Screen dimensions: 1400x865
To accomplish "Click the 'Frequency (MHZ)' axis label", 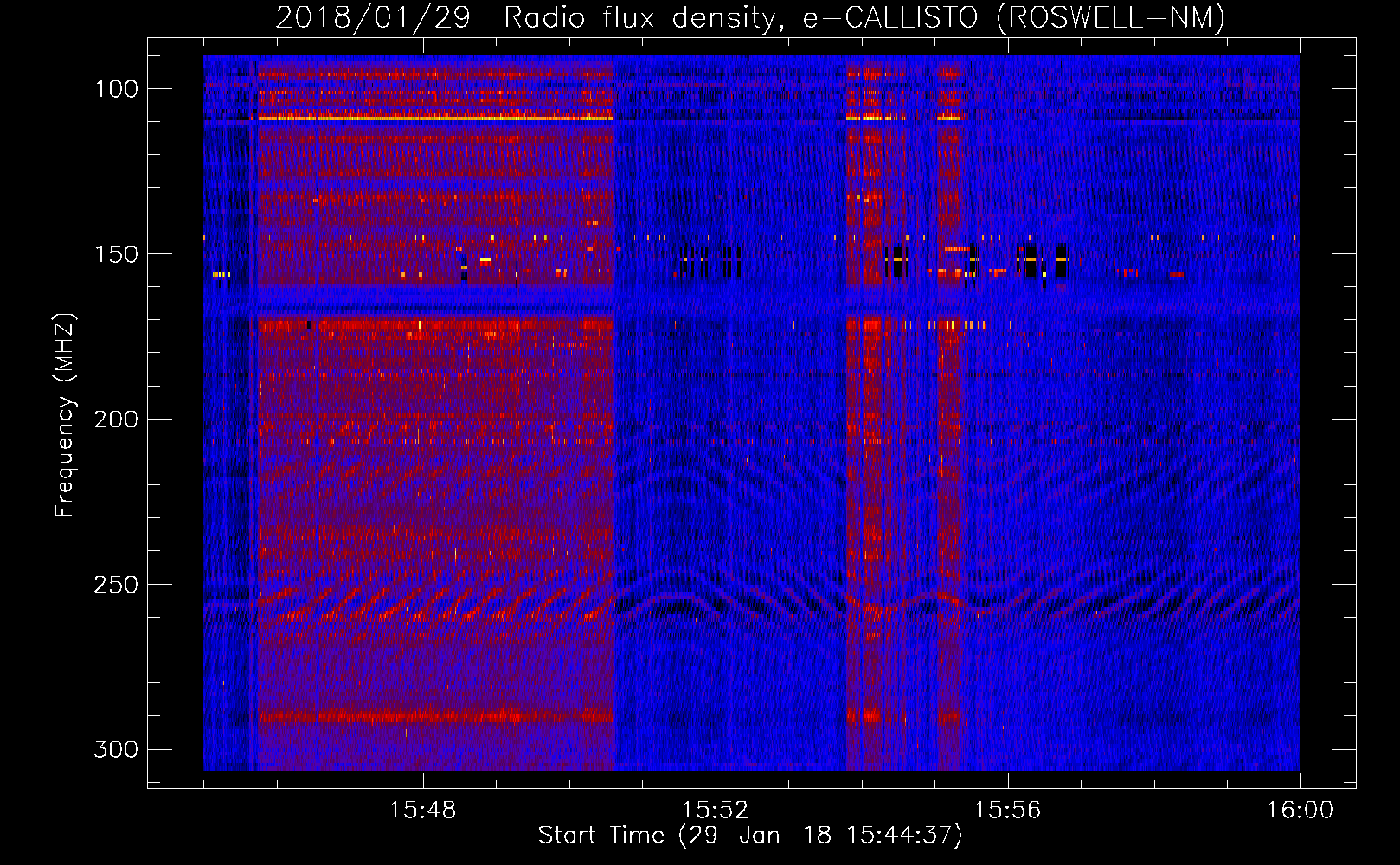I will tap(65, 415).
